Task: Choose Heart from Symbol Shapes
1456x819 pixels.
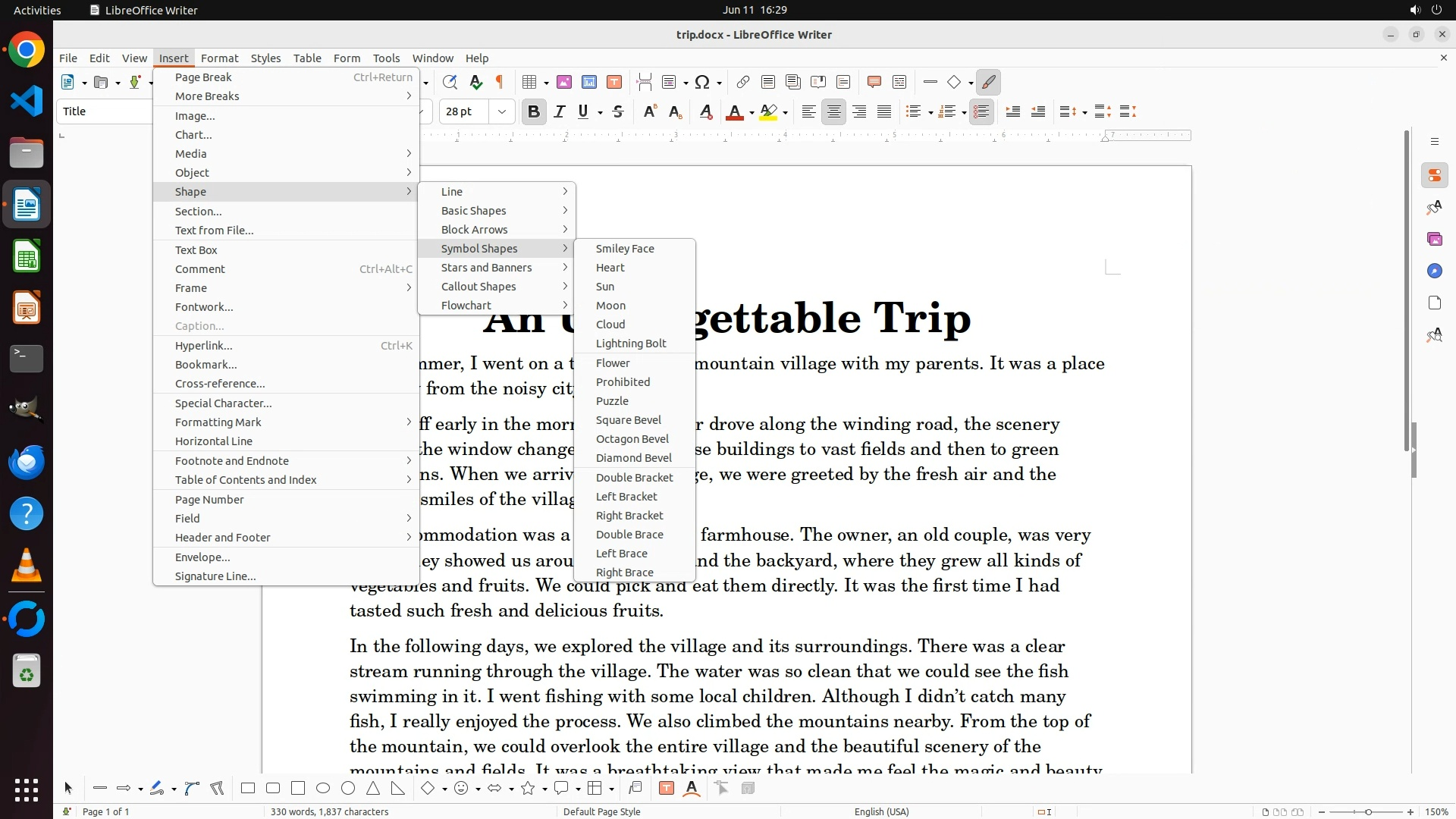Action: [610, 268]
